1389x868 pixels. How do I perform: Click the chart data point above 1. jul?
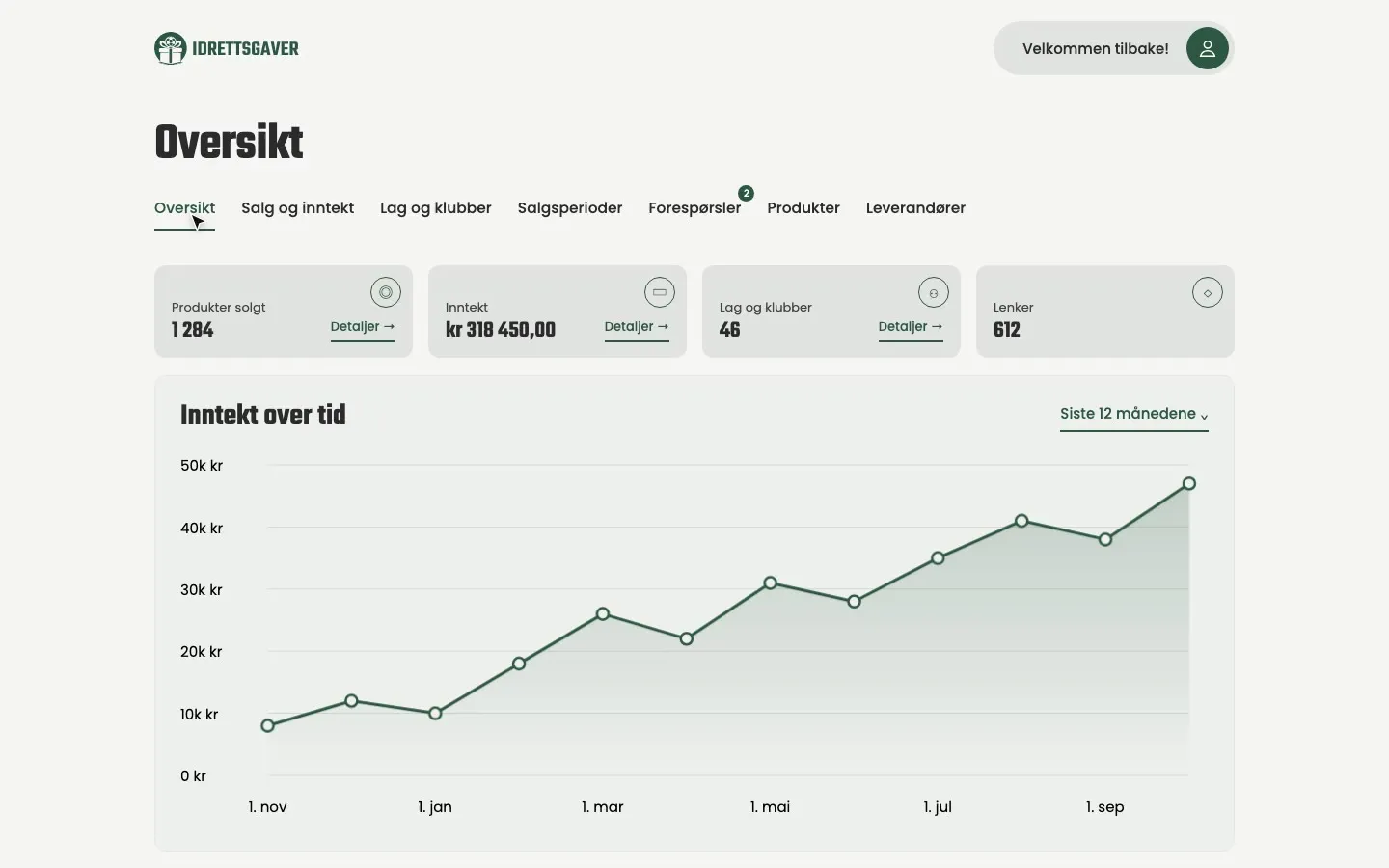[x=938, y=557]
